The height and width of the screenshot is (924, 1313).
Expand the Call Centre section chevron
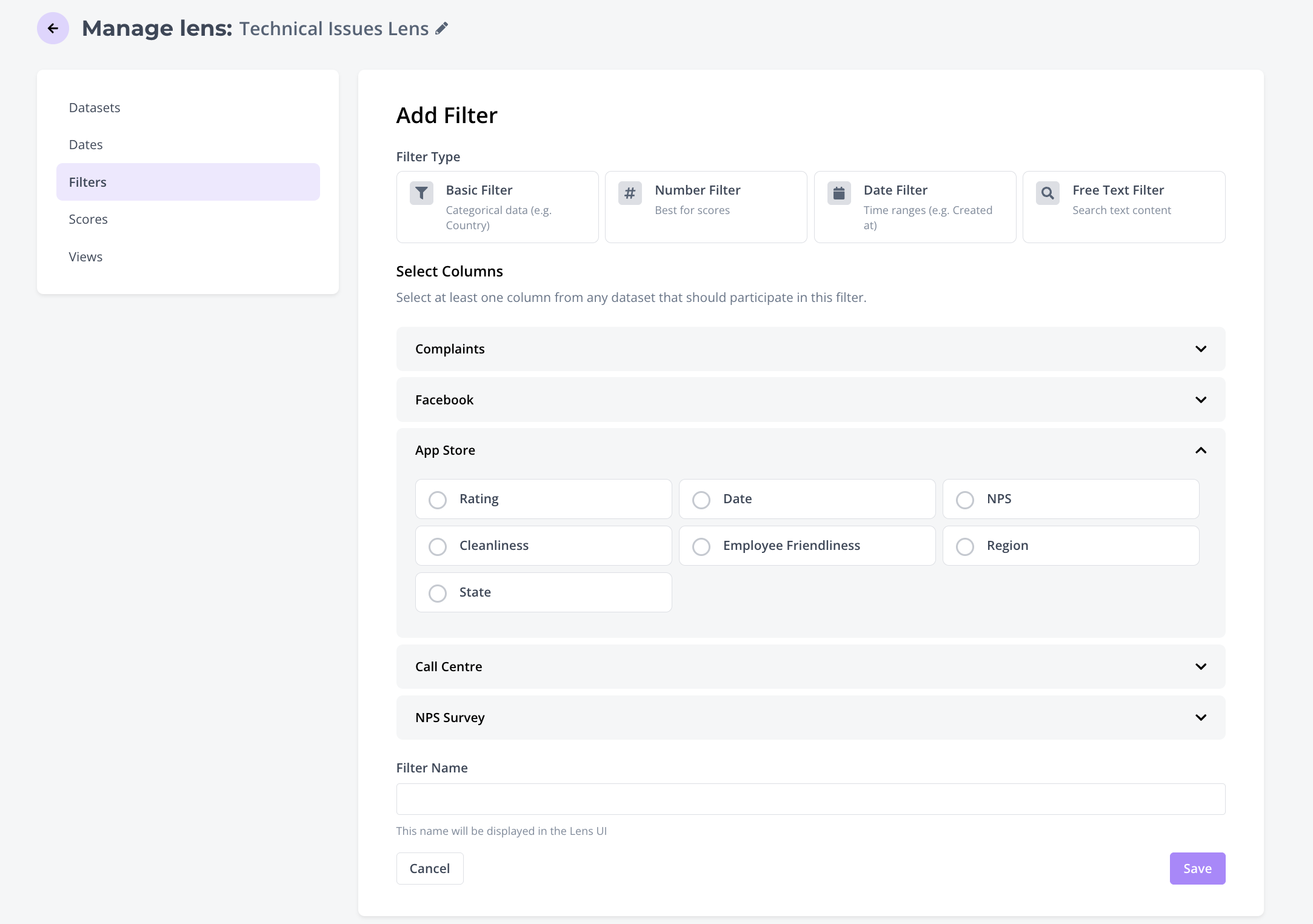pos(1200,667)
